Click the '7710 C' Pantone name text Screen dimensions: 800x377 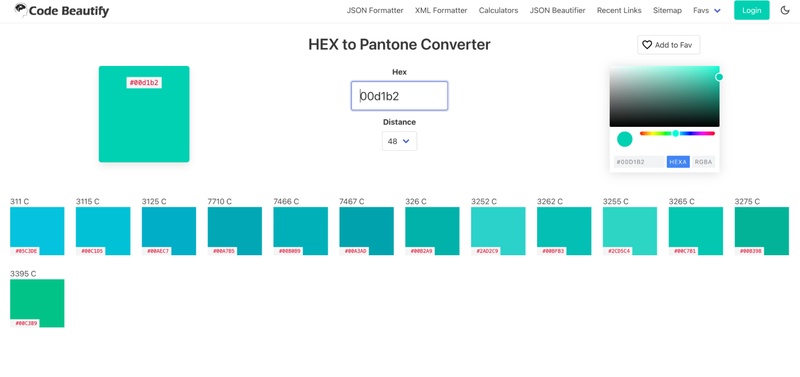click(219, 202)
